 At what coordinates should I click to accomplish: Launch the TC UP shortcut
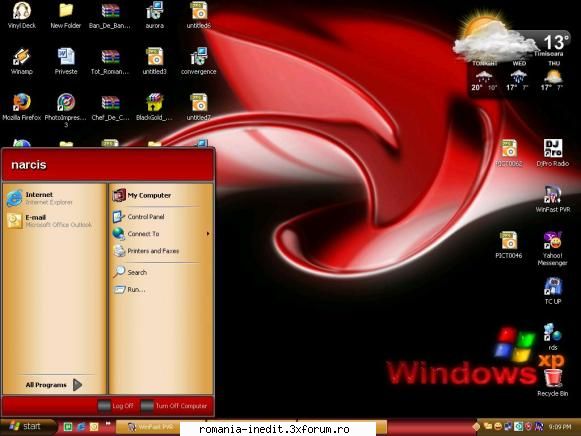(x=553, y=291)
